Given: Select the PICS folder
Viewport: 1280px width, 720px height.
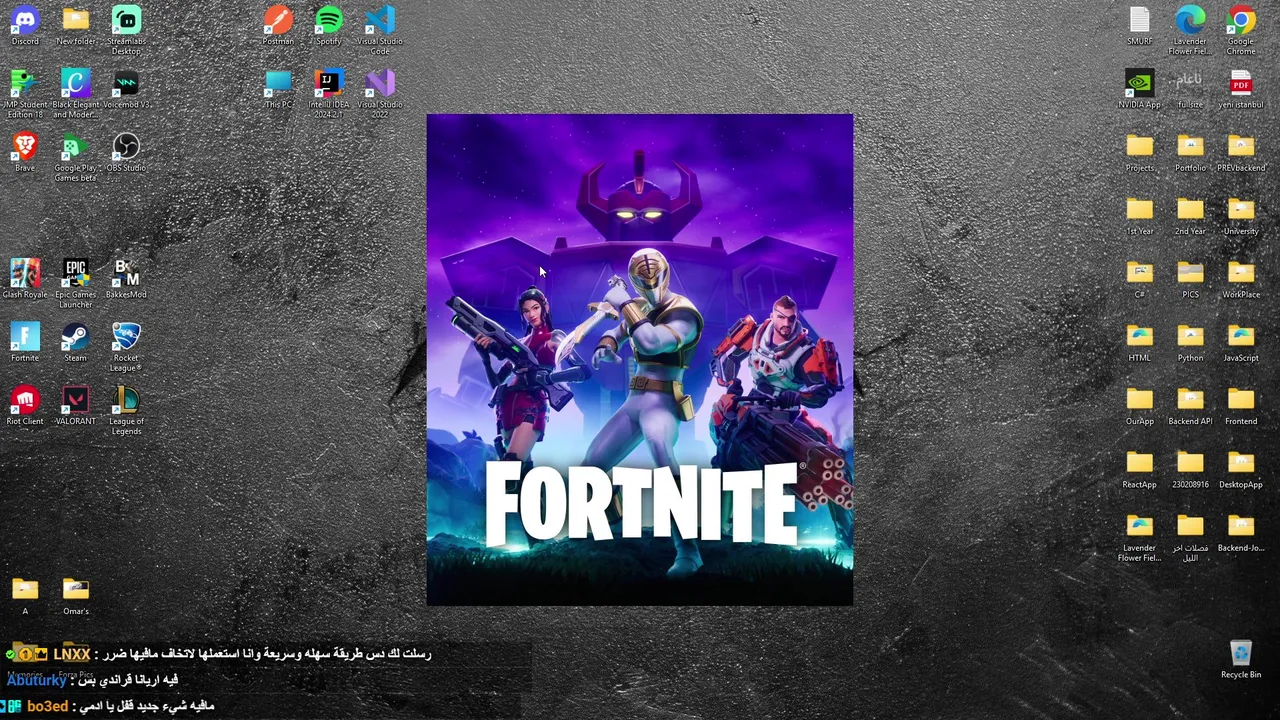Looking at the screenshot, I should click(x=1190, y=280).
